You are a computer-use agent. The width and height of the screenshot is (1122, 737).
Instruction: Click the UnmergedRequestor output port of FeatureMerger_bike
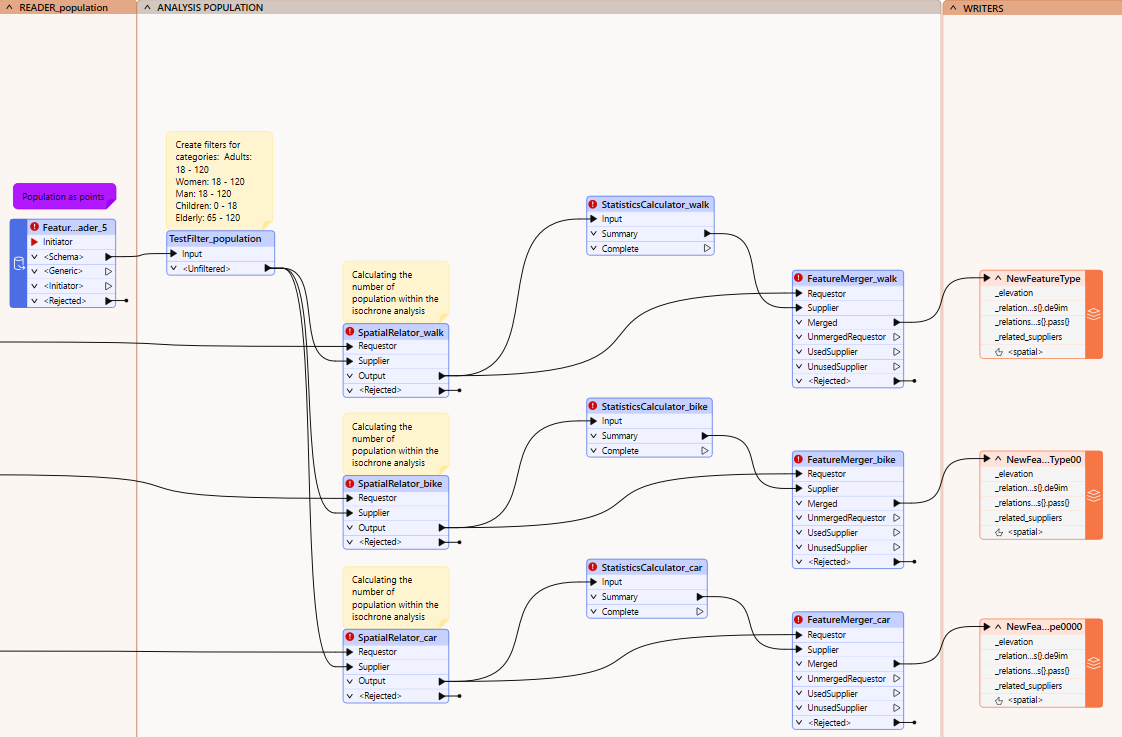[897, 518]
